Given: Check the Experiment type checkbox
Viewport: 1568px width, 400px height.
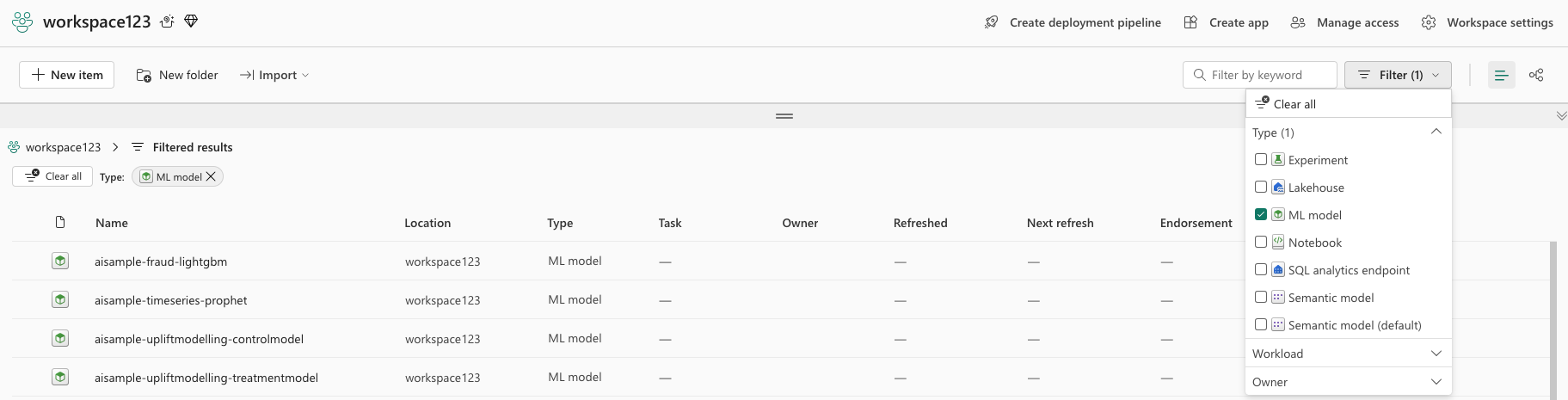Looking at the screenshot, I should [1261, 160].
